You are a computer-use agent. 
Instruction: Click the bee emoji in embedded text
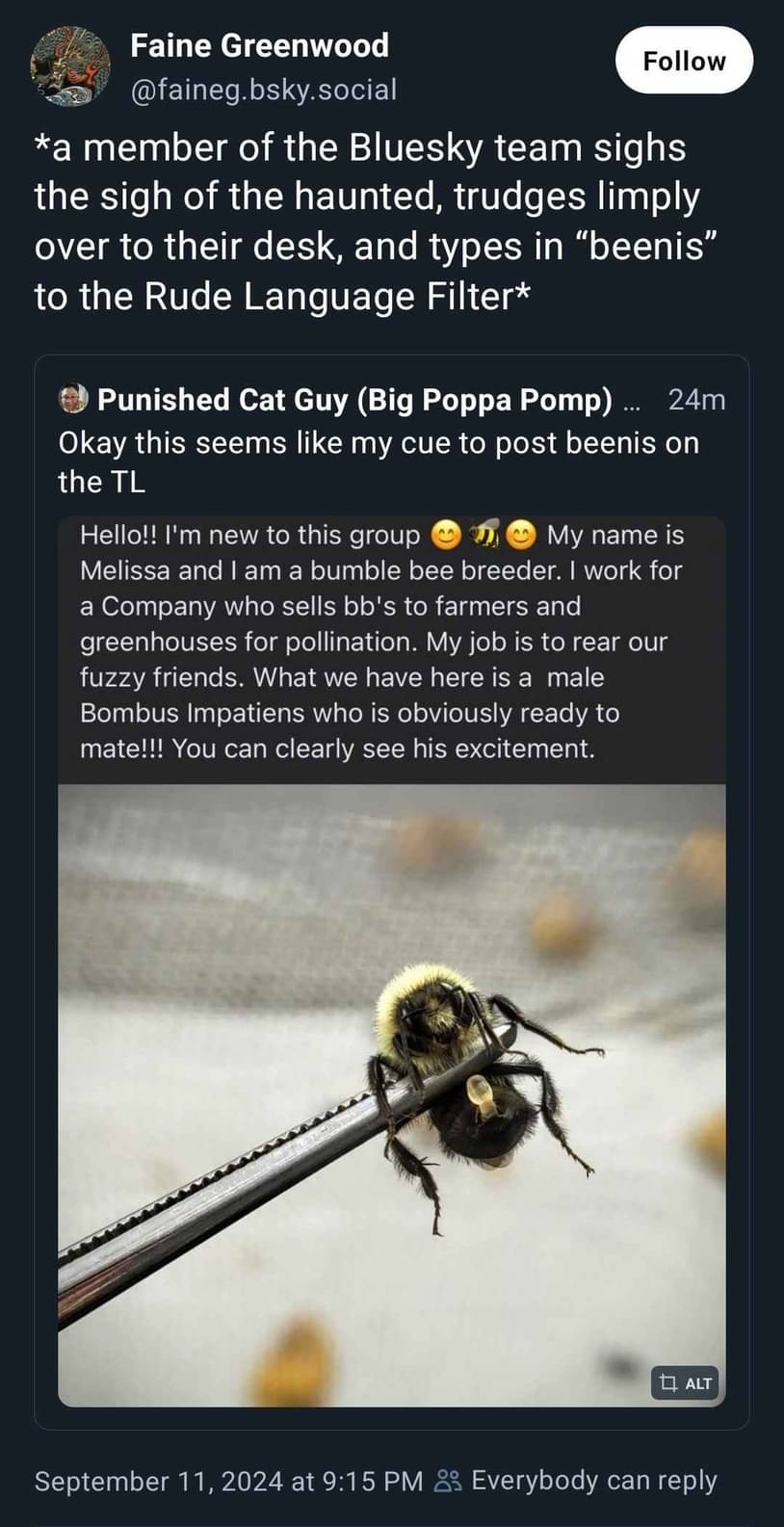pos(483,534)
